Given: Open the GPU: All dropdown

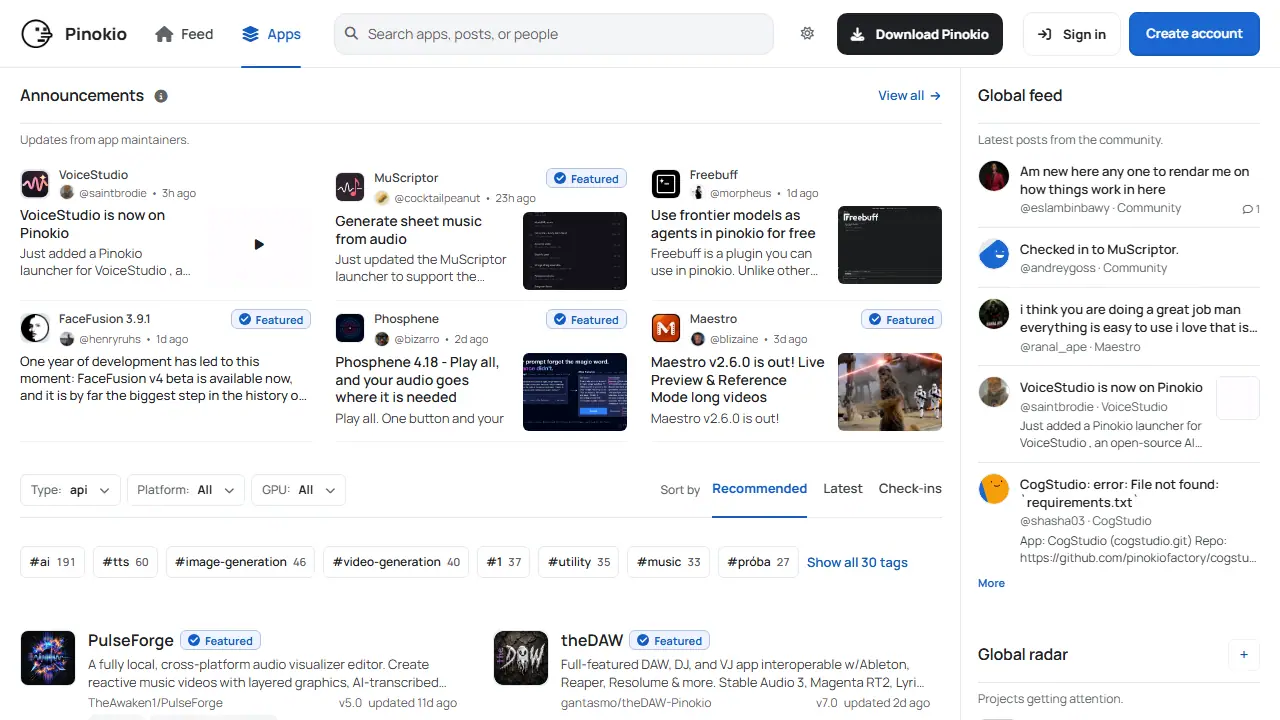Looking at the screenshot, I should 299,490.
